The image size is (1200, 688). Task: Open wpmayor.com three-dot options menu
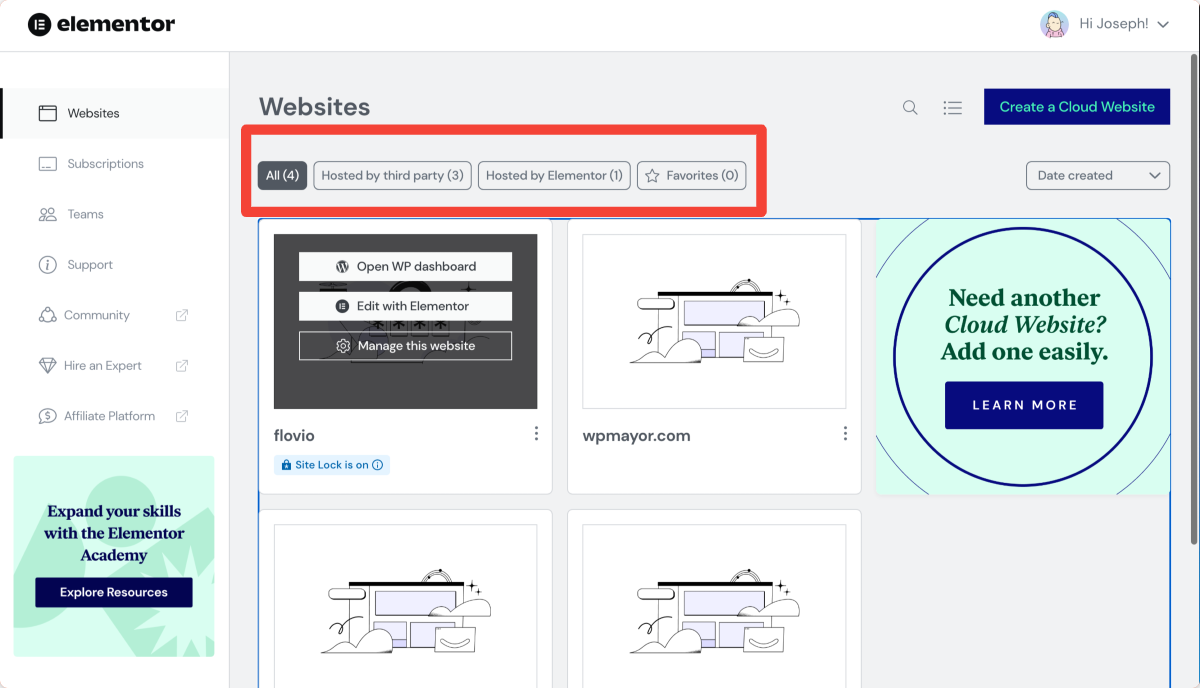845,434
